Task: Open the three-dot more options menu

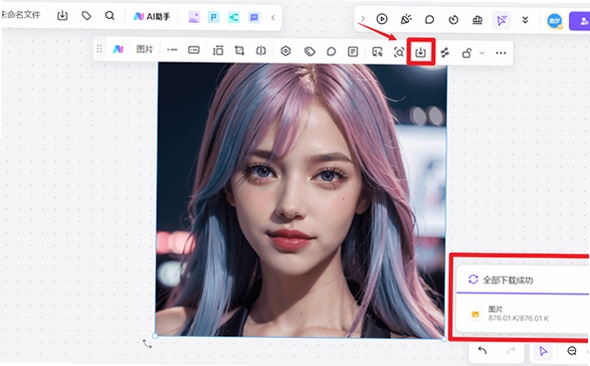Action: [x=501, y=53]
